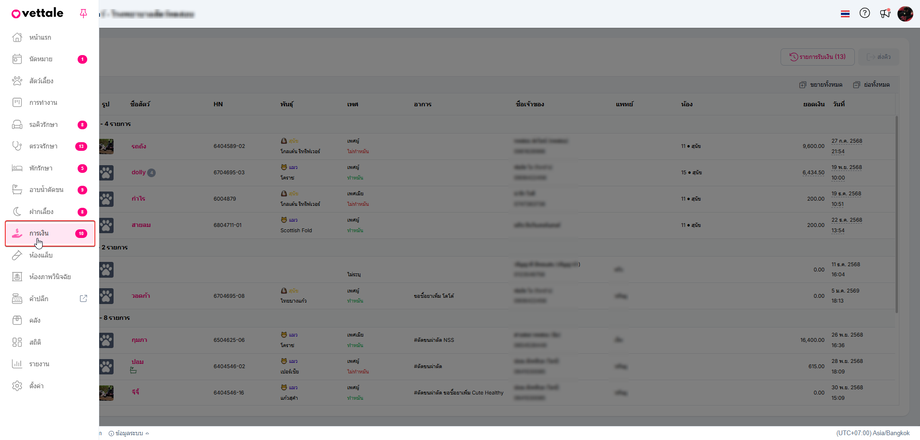Click paw placeholder image in row 6704695-03
The height and width of the screenshot is (440, 920).
(x=106, y=172)
